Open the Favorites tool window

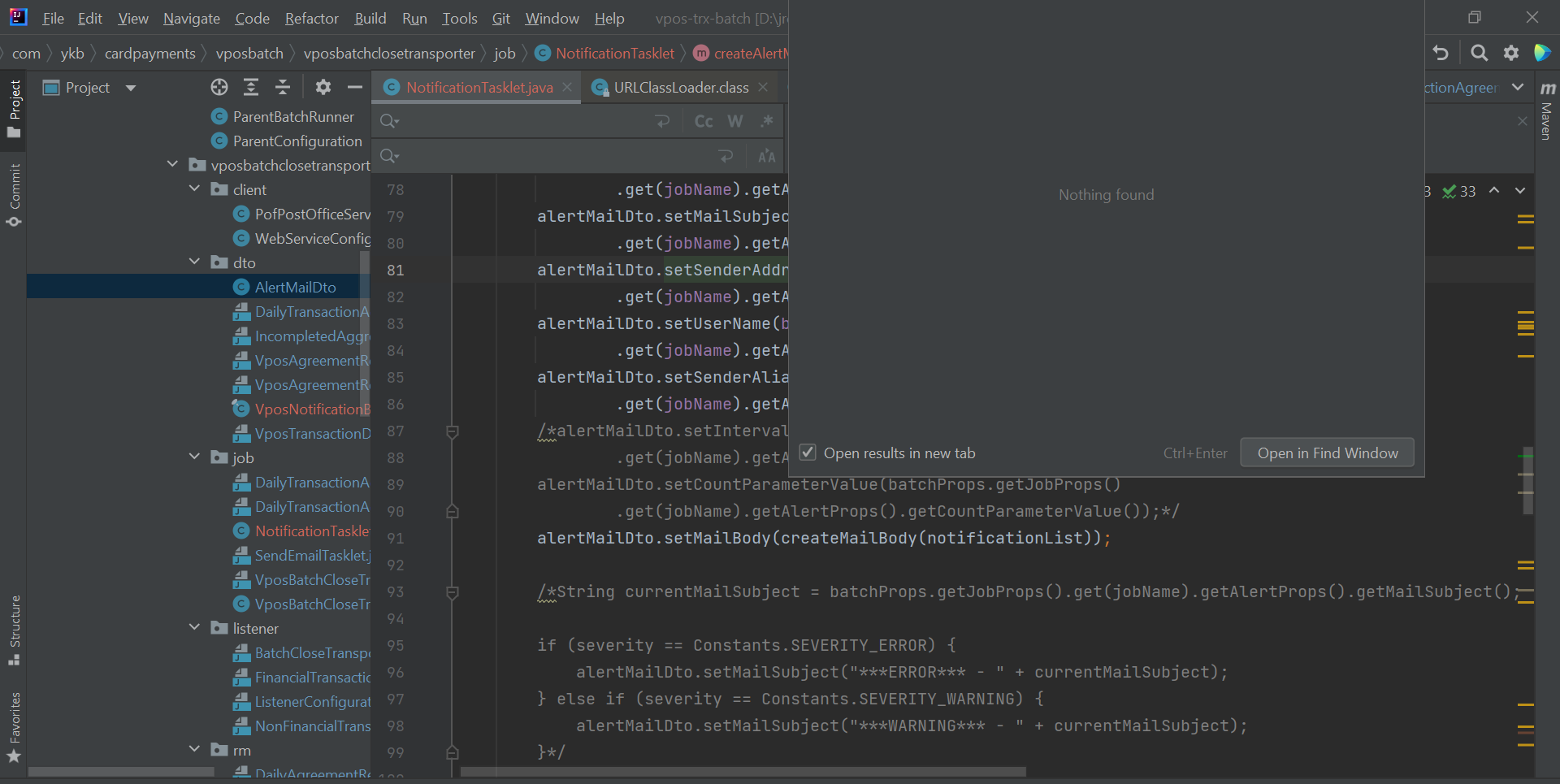click(14, 727)
